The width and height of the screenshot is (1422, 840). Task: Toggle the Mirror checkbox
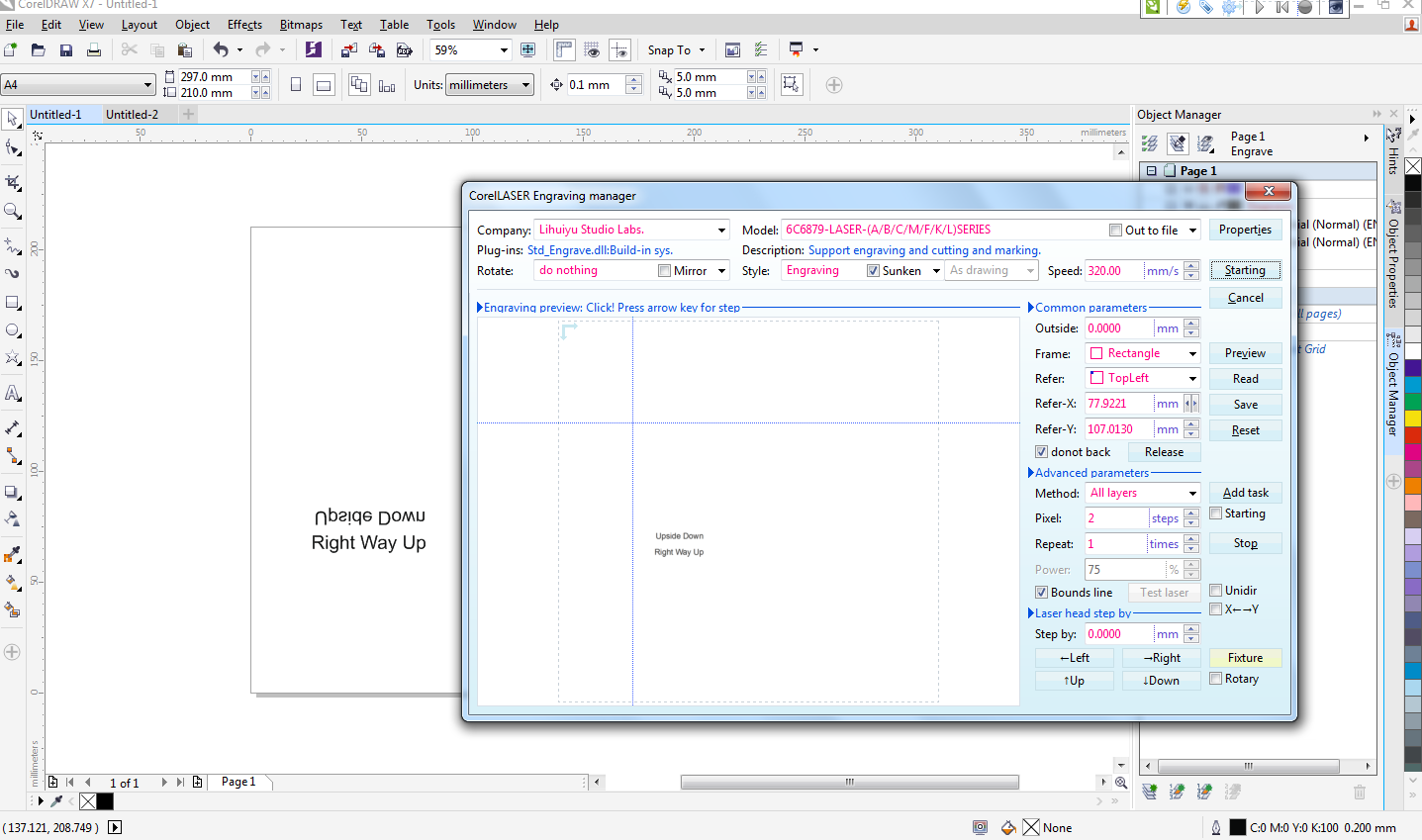pyautogui.click(x=665, y=271)
